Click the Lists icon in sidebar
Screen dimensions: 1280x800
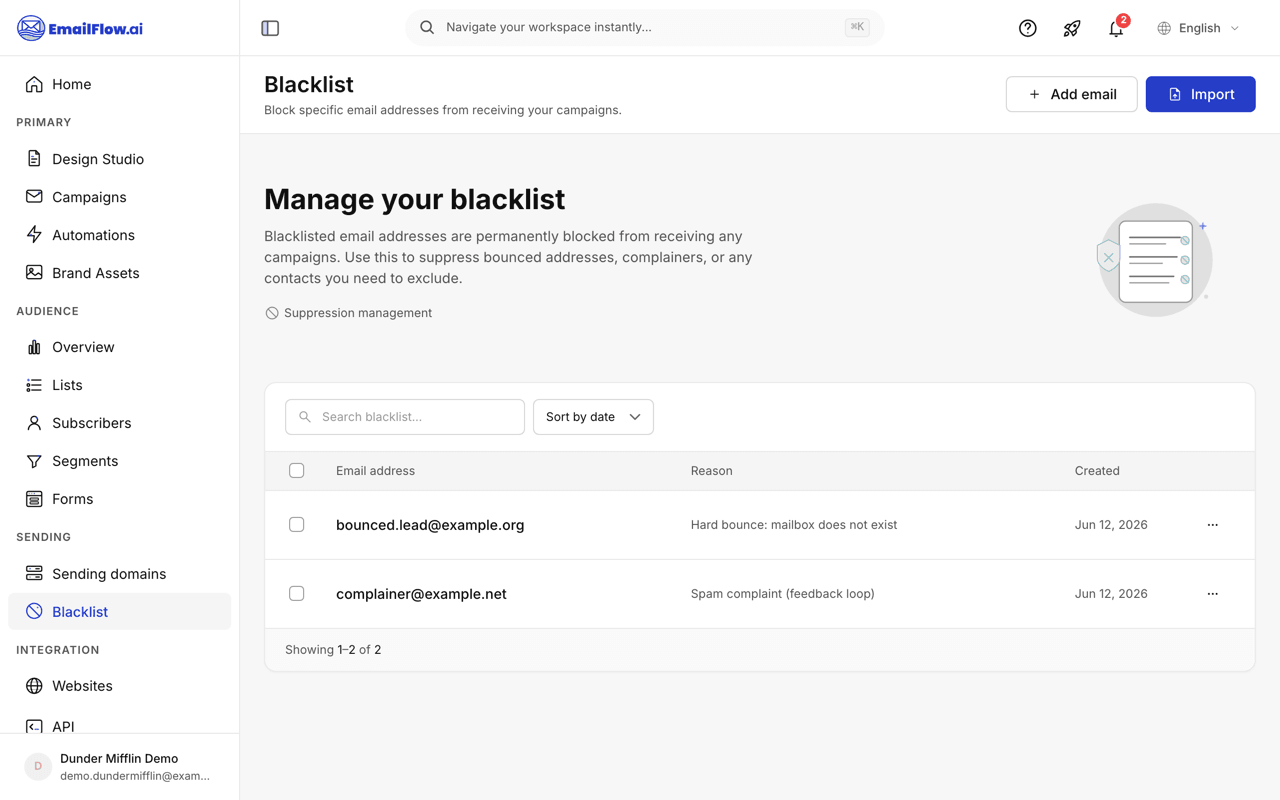click(34, 385)
